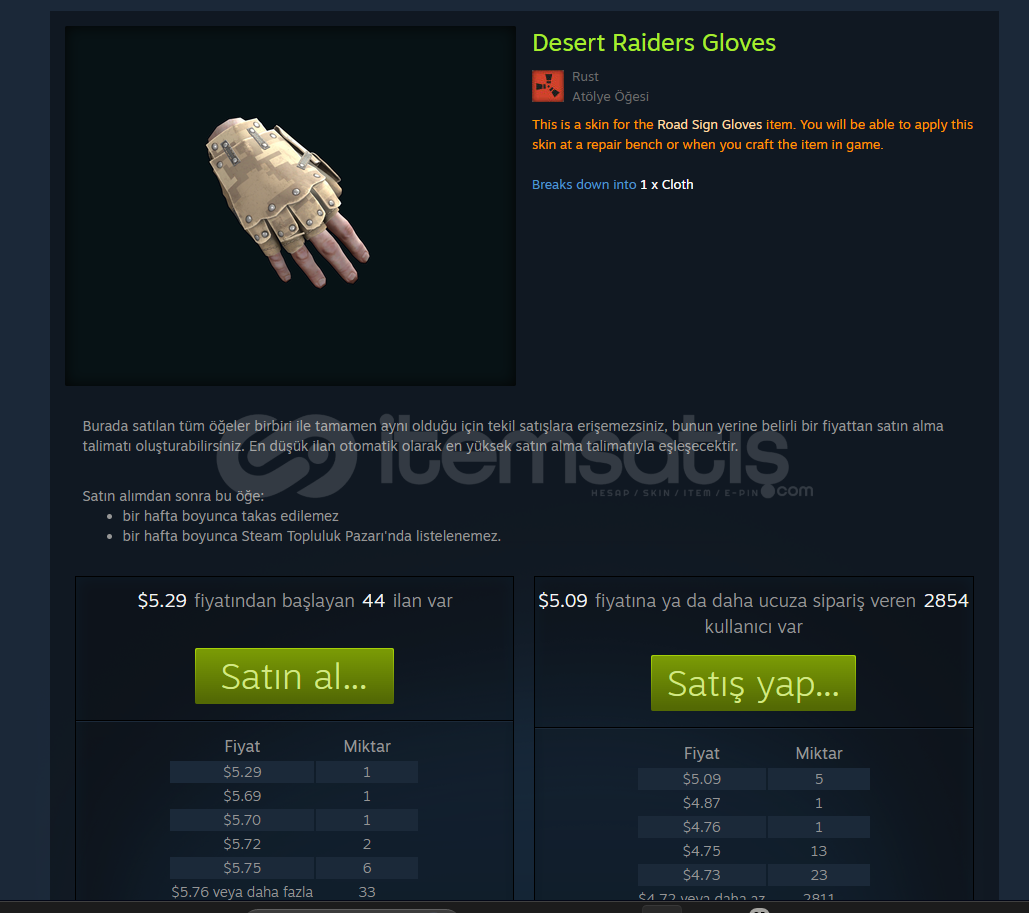This screenshot has width=1029, height=913.
Task: Select the $4.73 buy order with quantity 23
Action: pyautogui.click(x=753, y=875)
